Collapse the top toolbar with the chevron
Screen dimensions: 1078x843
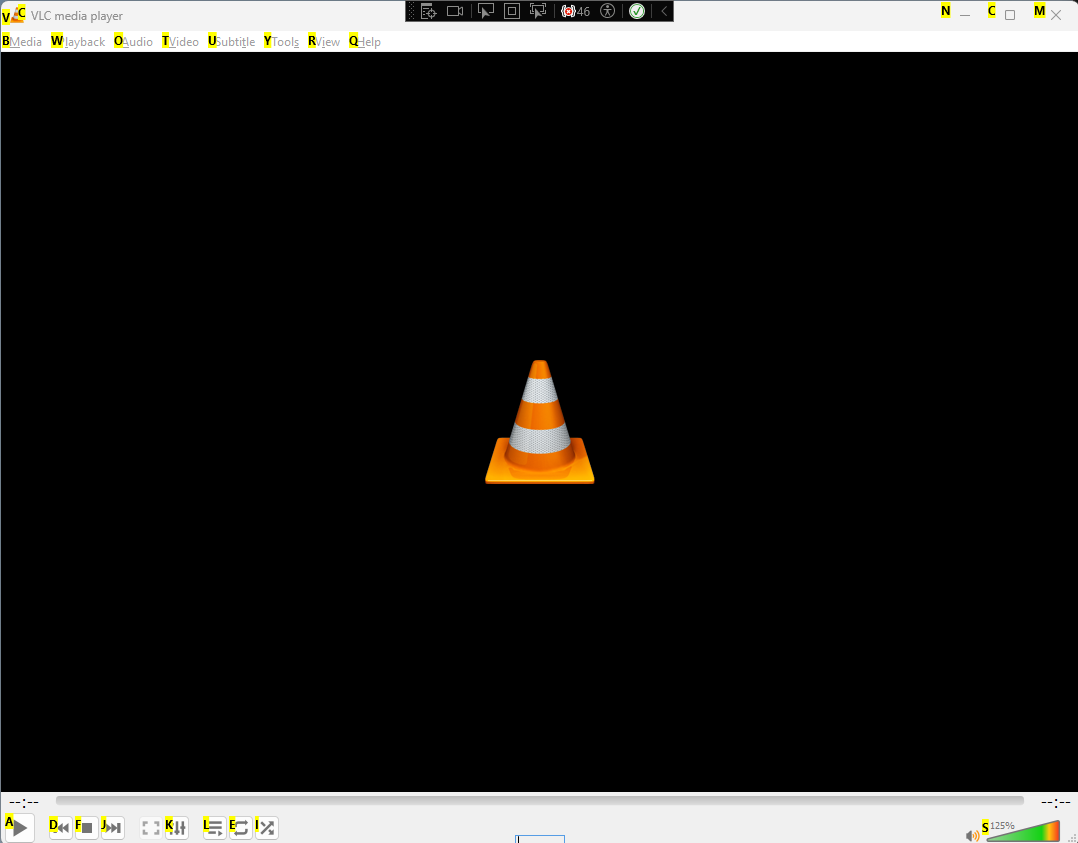[x=664, y=11]
